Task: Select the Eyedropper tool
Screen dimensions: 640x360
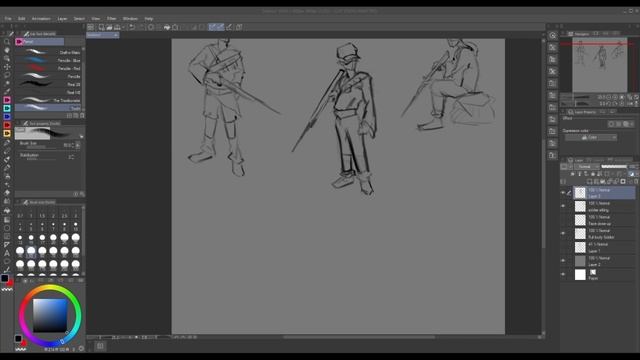Action: [x=7, y=91]
